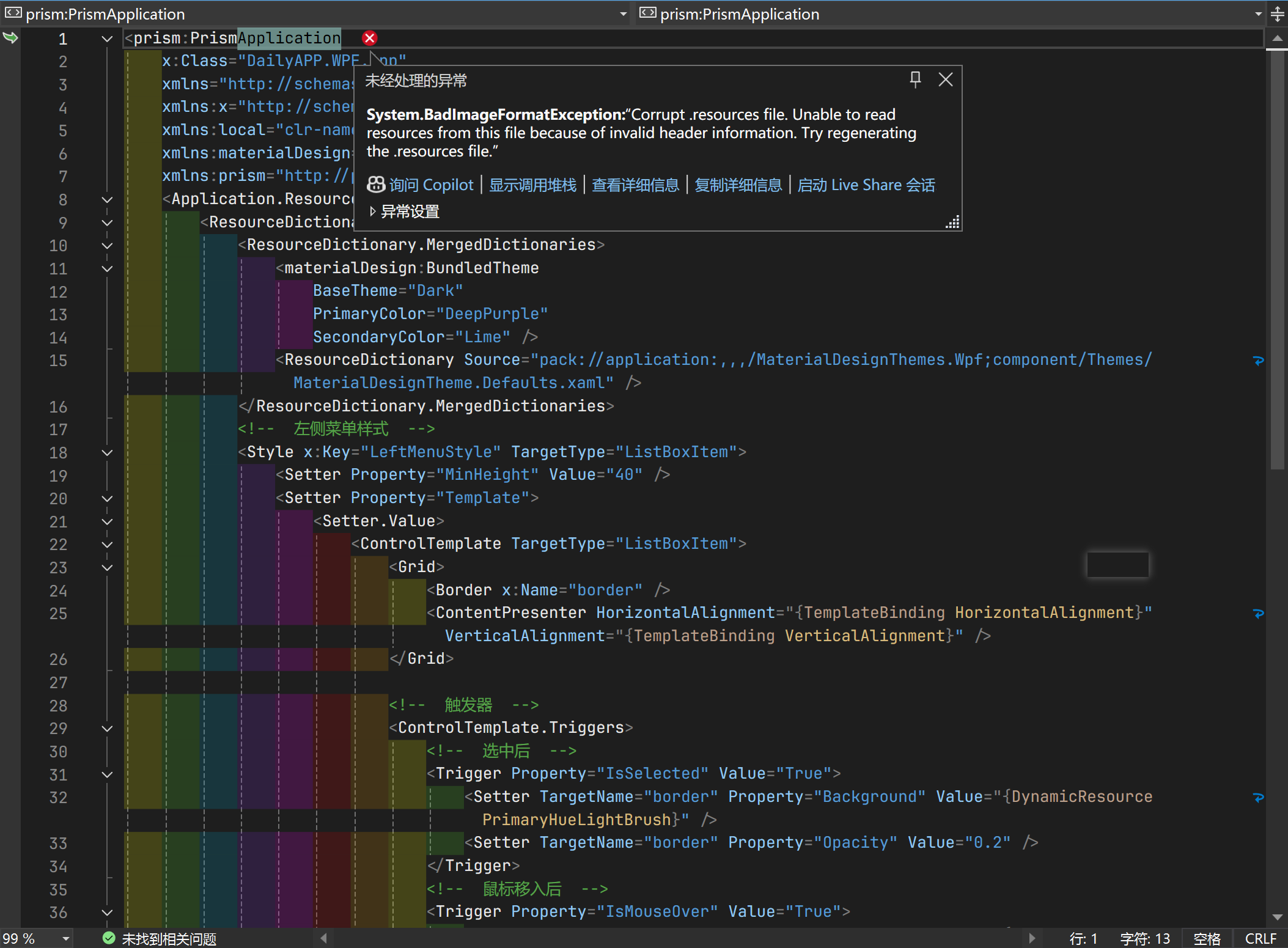Collapse the Application.Resources node on line 8
Viewport: 1288px width, 948px height.
[x=107, y=200]
